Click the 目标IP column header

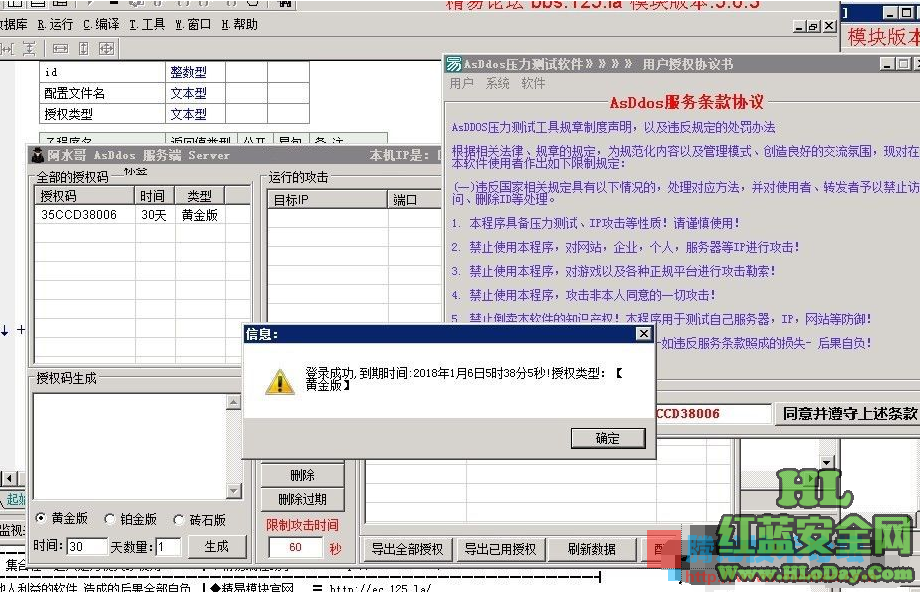(x=328, y=199)
